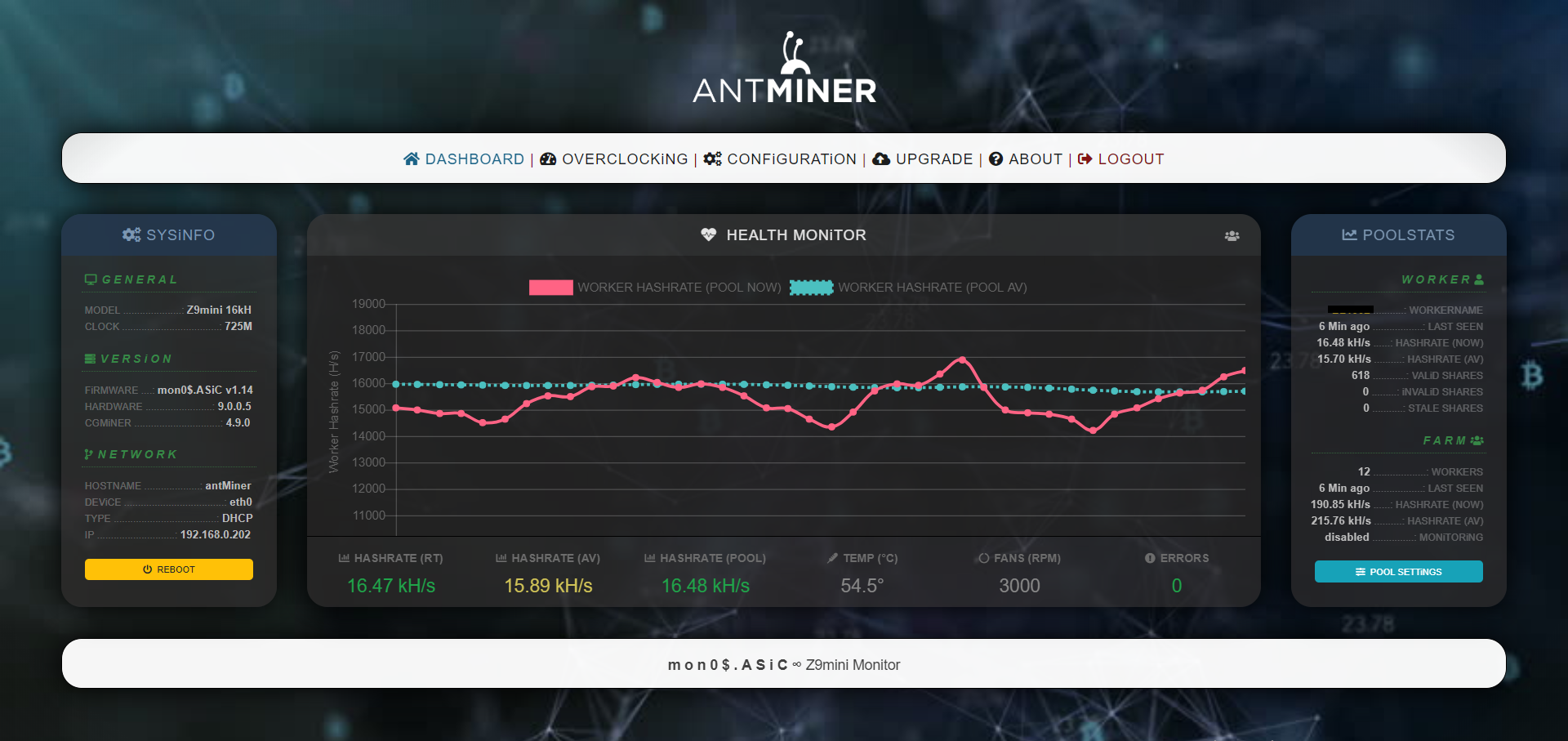The height and width of the screenshot is (741, 1568).
Task: Select model value Z9mini 16kH
Action: pos(219,310)
